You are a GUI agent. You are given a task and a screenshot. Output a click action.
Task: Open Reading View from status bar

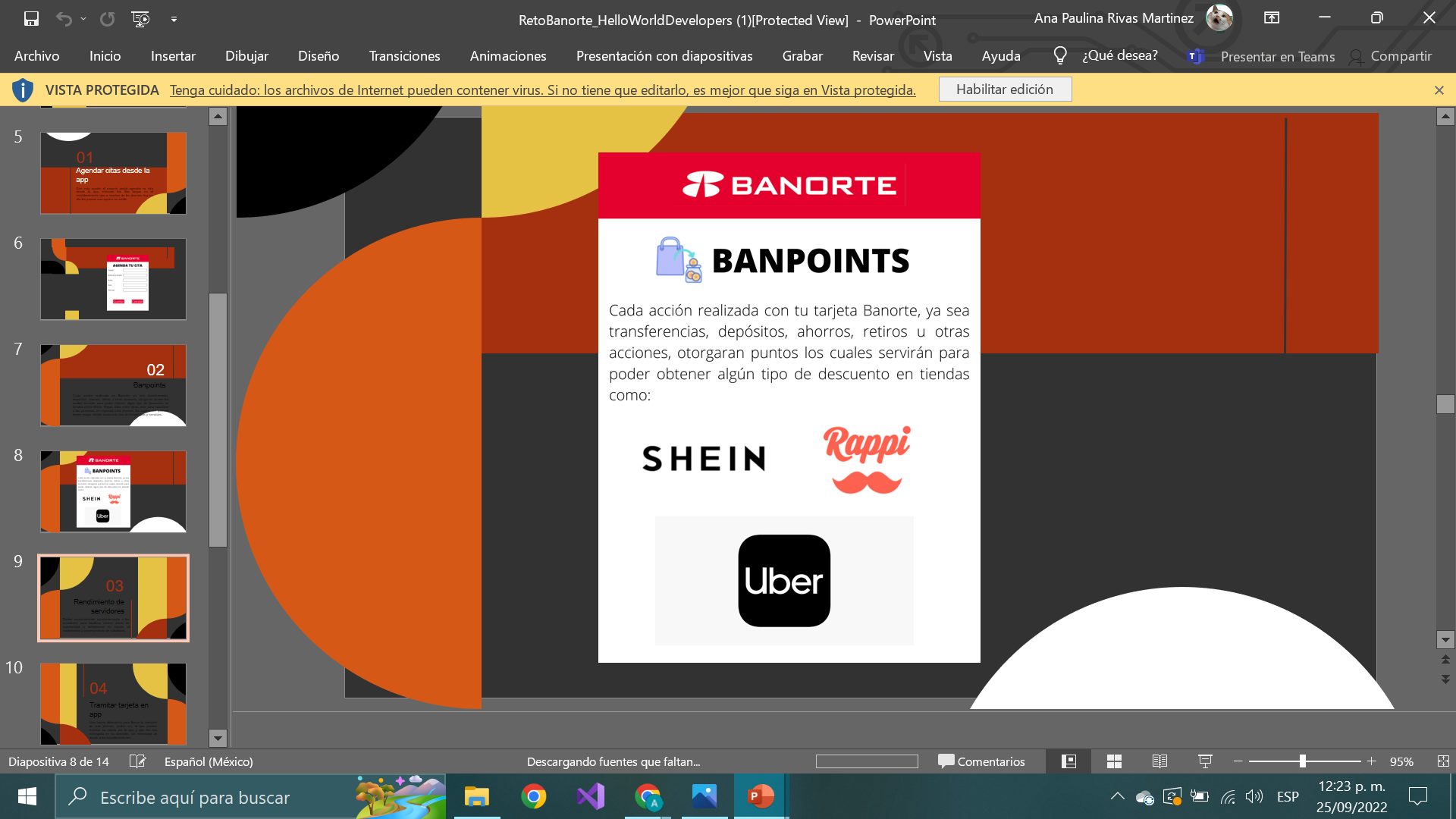point(1159,761)
